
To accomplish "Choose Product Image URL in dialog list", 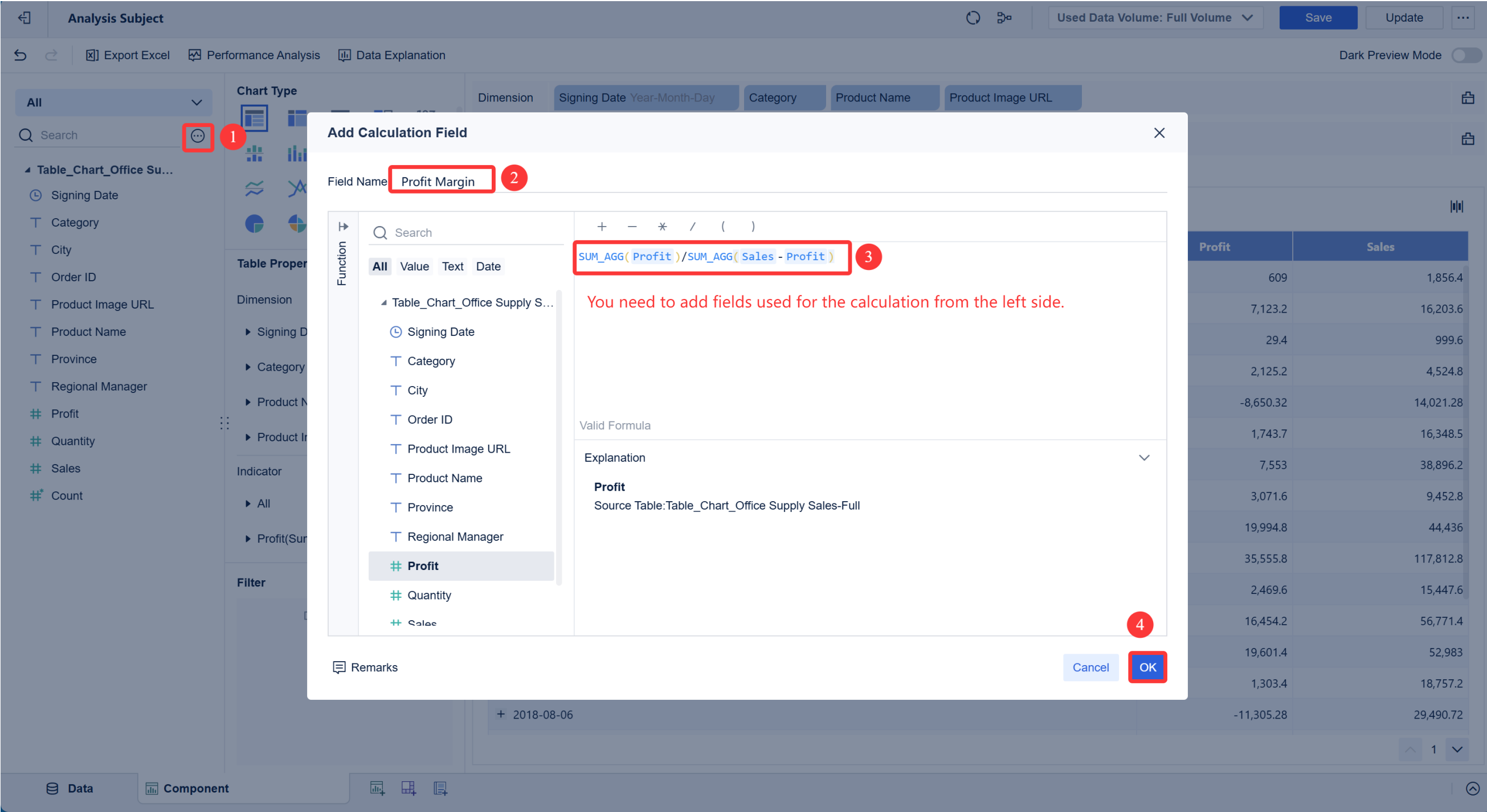I will (x=462, y=449).
